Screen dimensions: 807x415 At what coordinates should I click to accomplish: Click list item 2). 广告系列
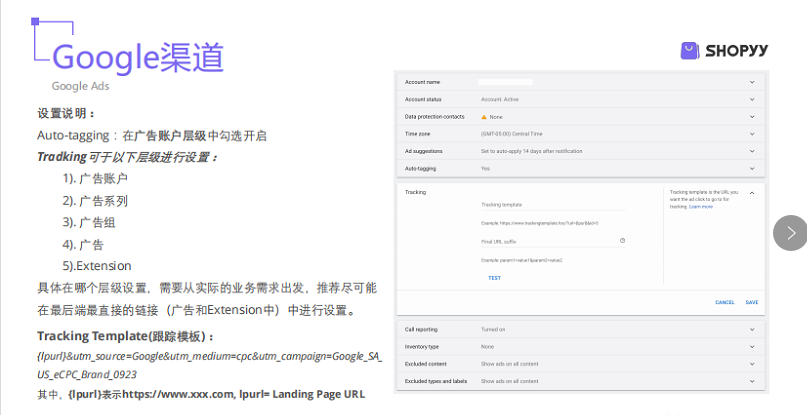(x=95, y=201)
